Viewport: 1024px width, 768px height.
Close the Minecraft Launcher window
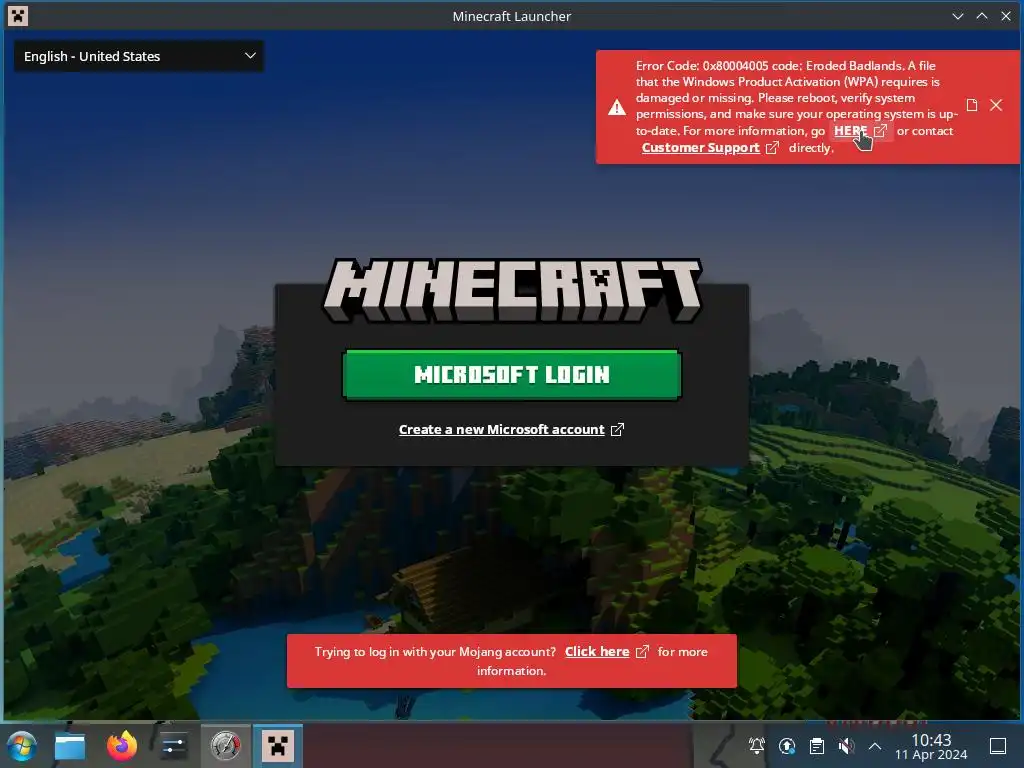pos(1006,16)
